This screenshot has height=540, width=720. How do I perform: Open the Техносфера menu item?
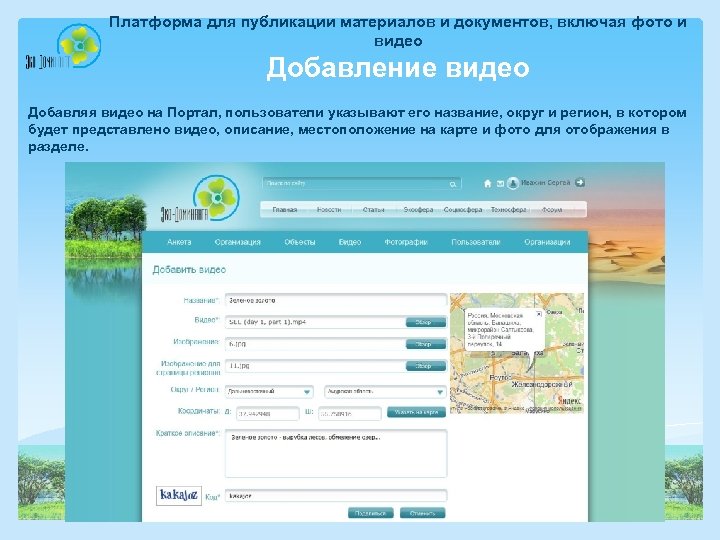(508, 209)
